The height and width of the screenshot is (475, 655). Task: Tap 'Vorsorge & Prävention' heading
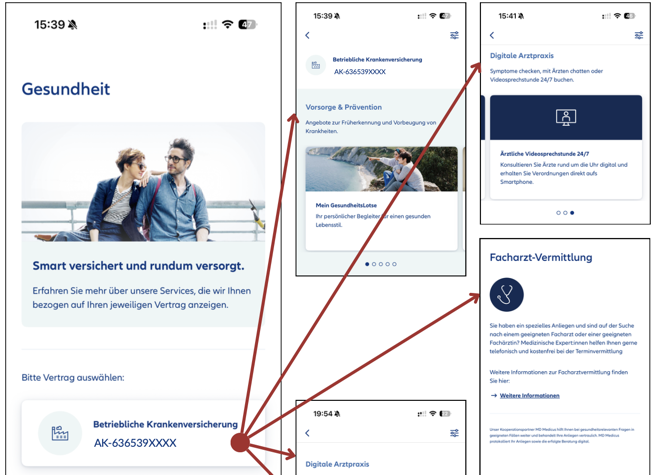pos(344,107)
